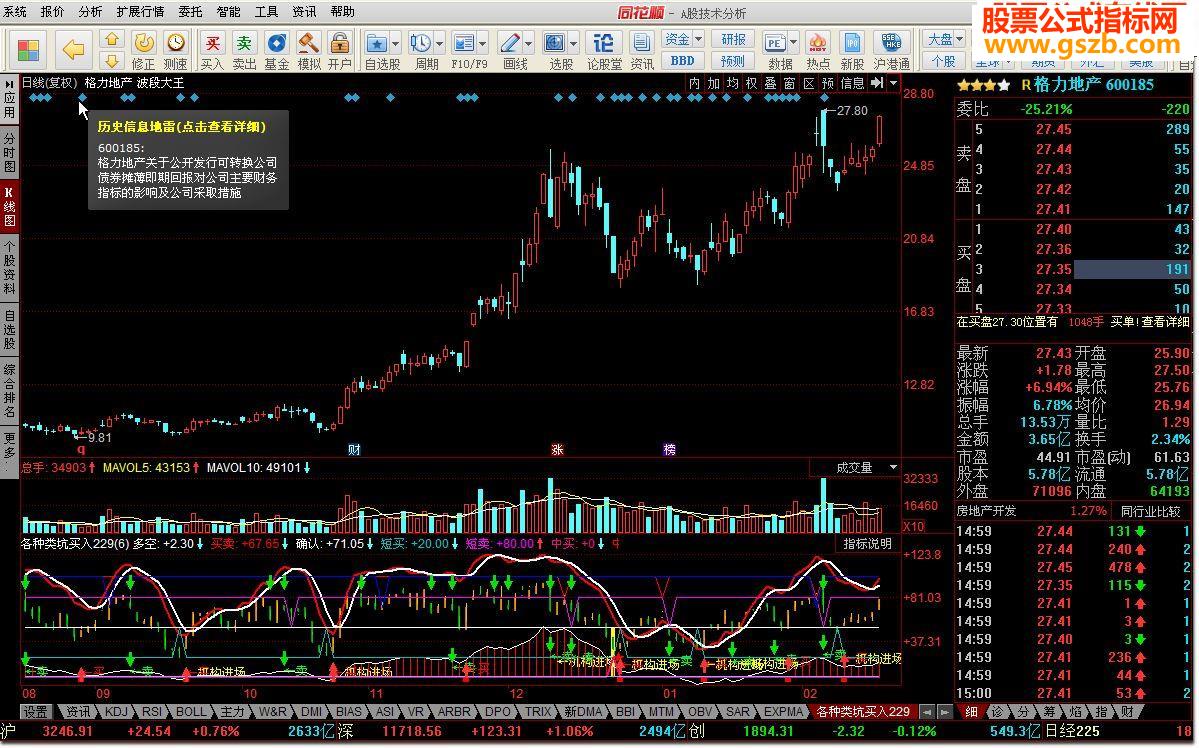Open the 扩展行情 menu
The width and height of the screenshot is (1199, 748).
tap(140, 11)
